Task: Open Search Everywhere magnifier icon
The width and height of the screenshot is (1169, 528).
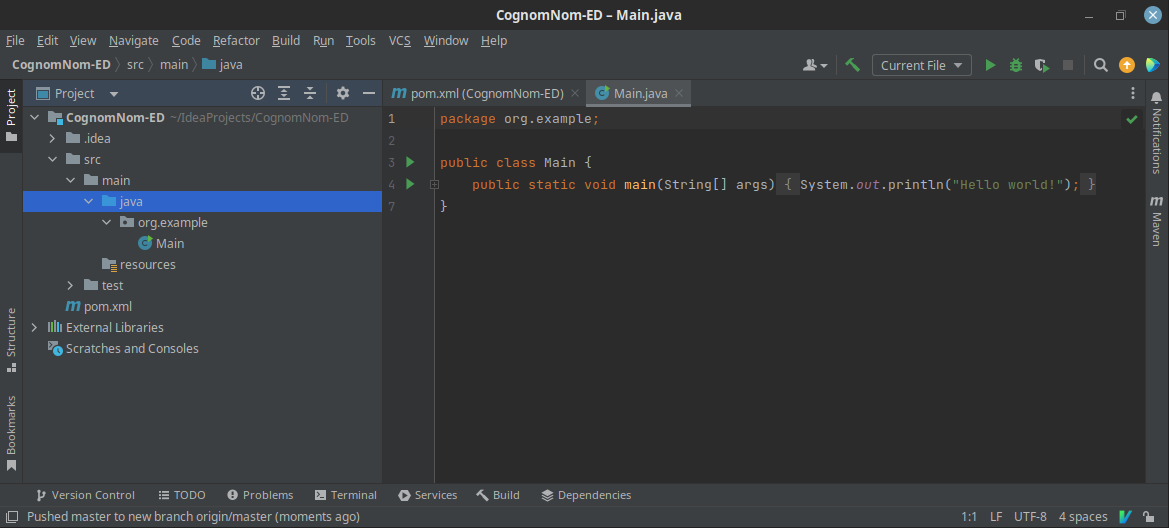Action: (1100, 65)
